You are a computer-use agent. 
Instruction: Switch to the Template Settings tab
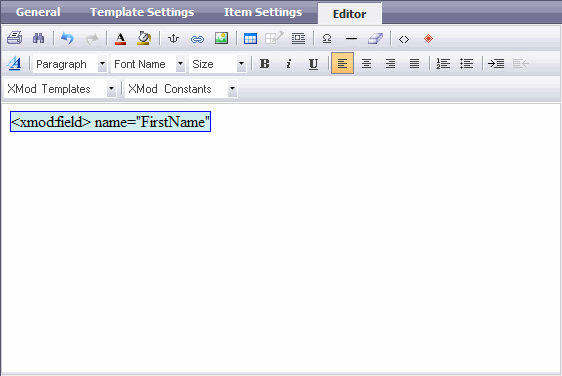click(142, 12)
